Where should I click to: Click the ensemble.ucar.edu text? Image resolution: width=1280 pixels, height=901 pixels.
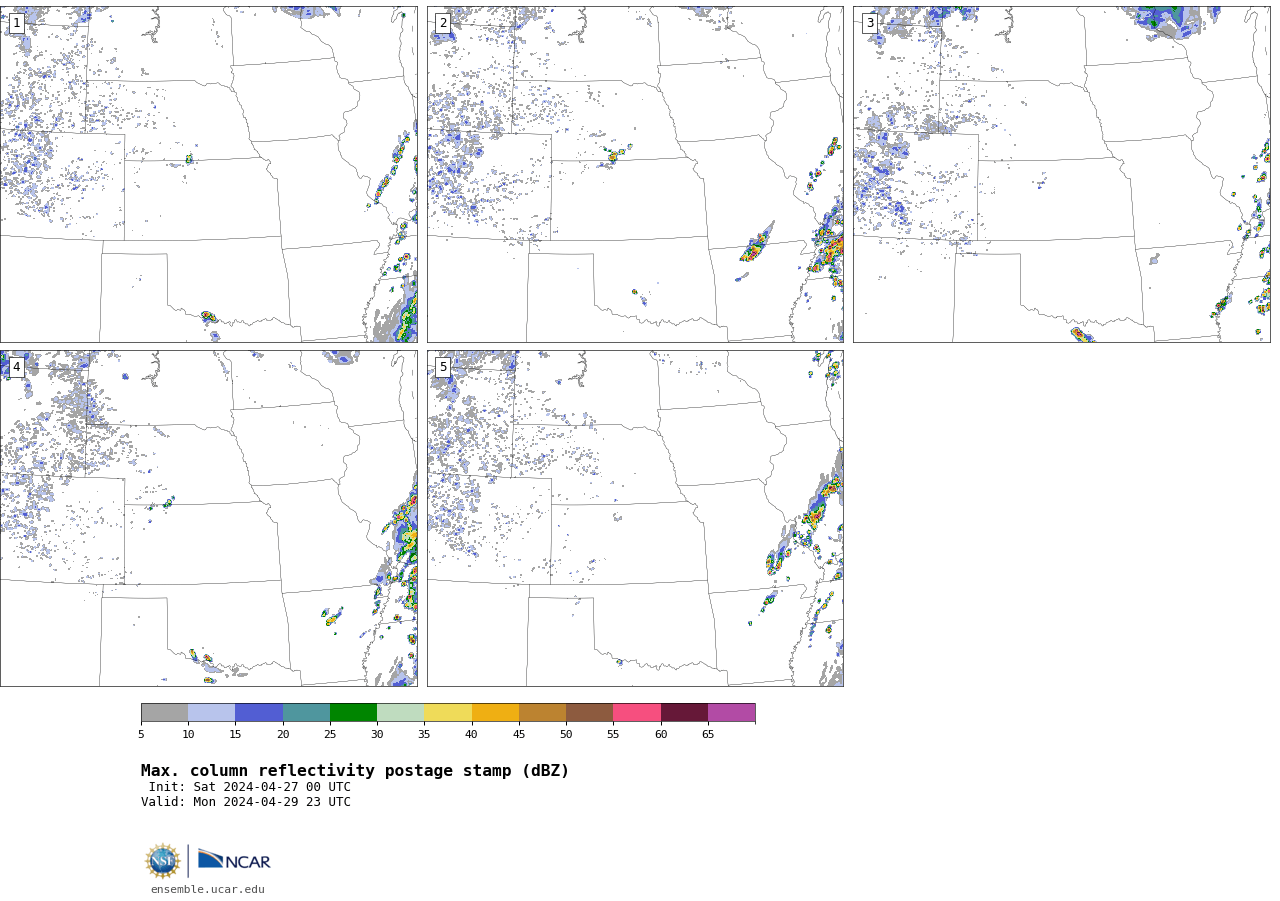pyautogui.click(x=208, y=889)
